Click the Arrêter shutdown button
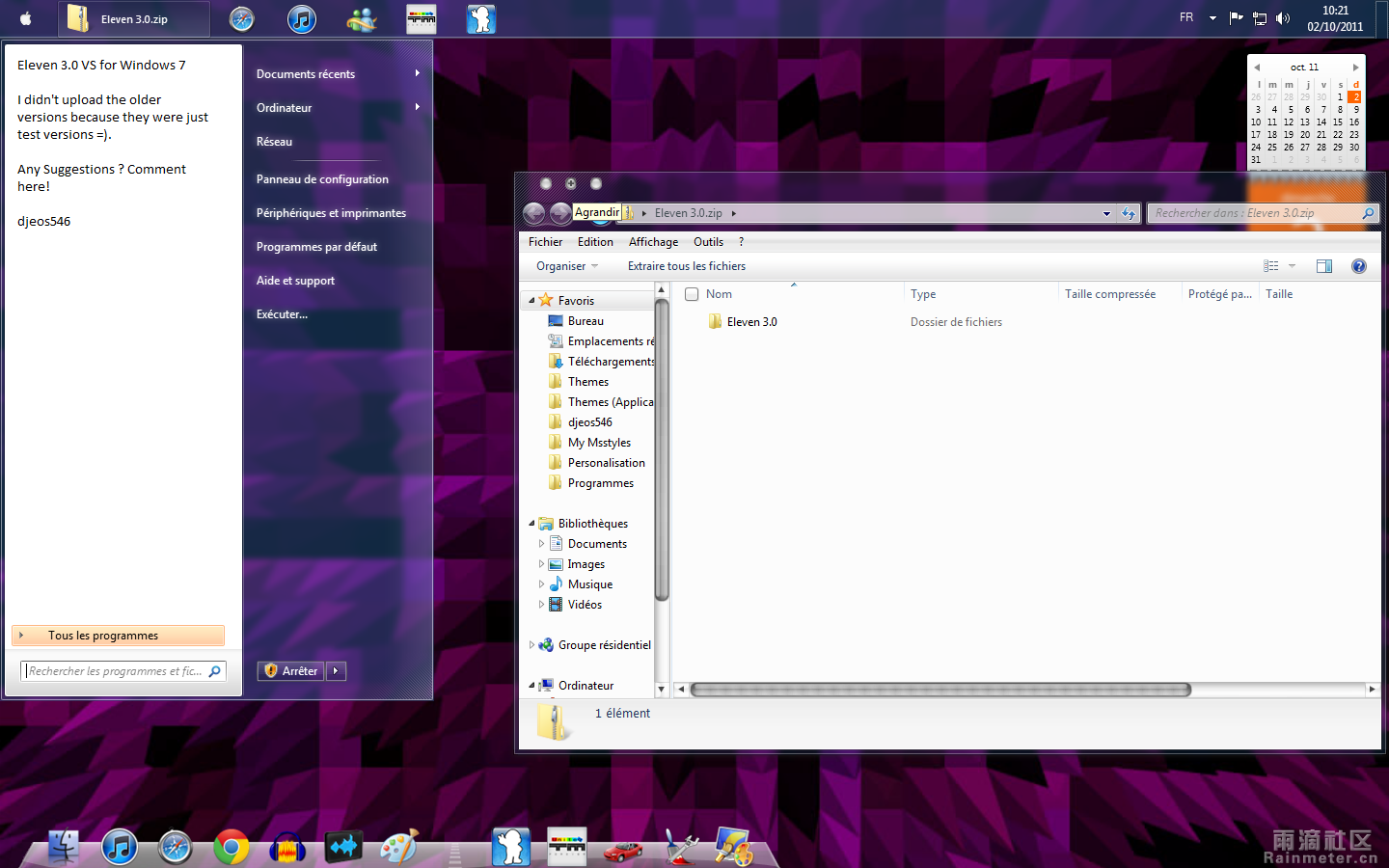Image resolution: width=1389 pixels, height=868 pixels. tap(290, 671)
